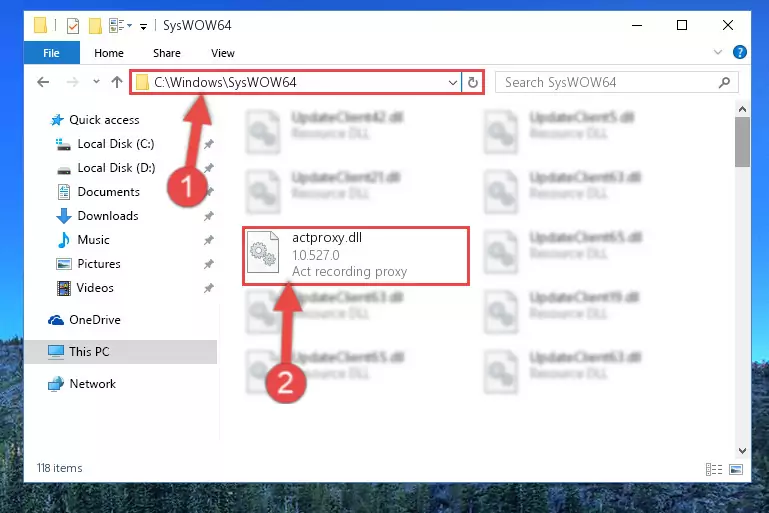
Task: Click the vertical scrollbar thumb
Action: click(743, 142)
